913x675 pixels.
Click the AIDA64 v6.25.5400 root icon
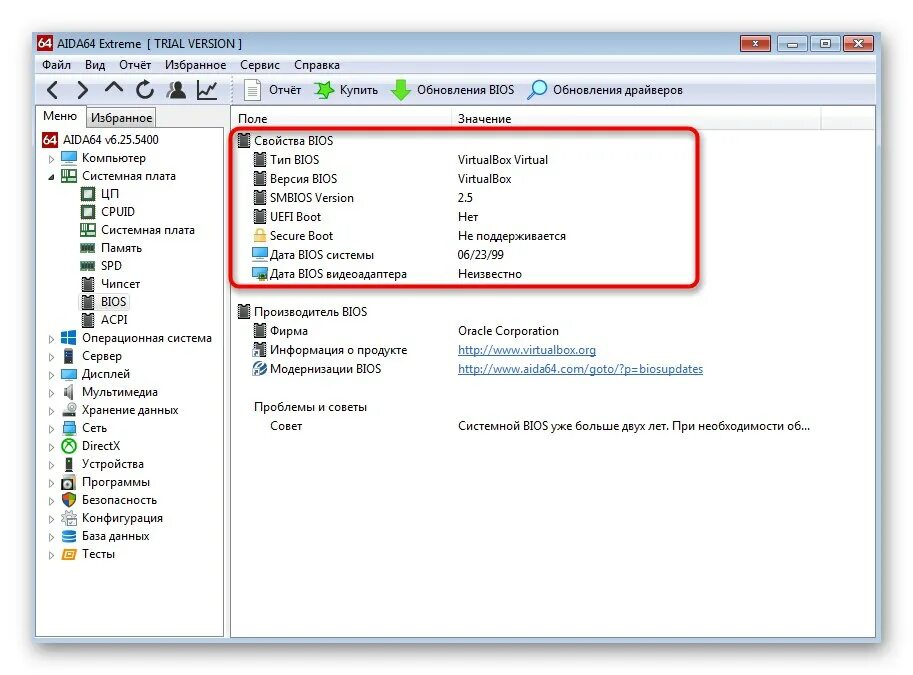49,140
